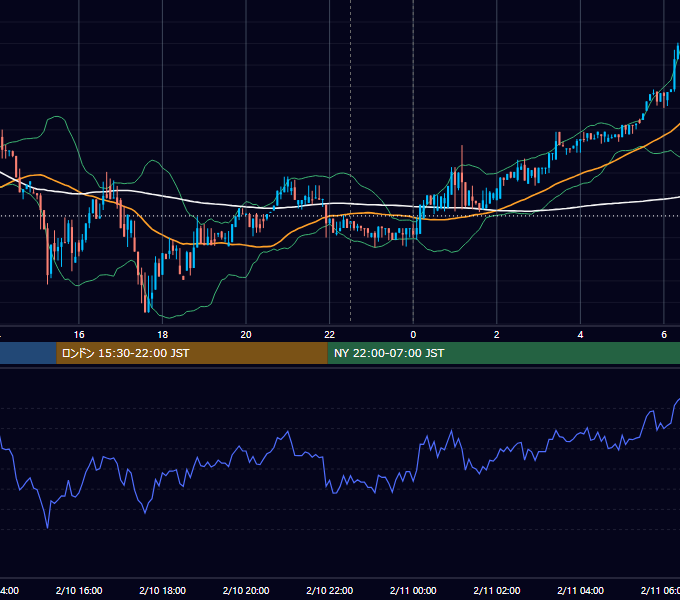Click the 2 hour axis label
The height and width of the screenshot is (600, 680).
(497, 335)
